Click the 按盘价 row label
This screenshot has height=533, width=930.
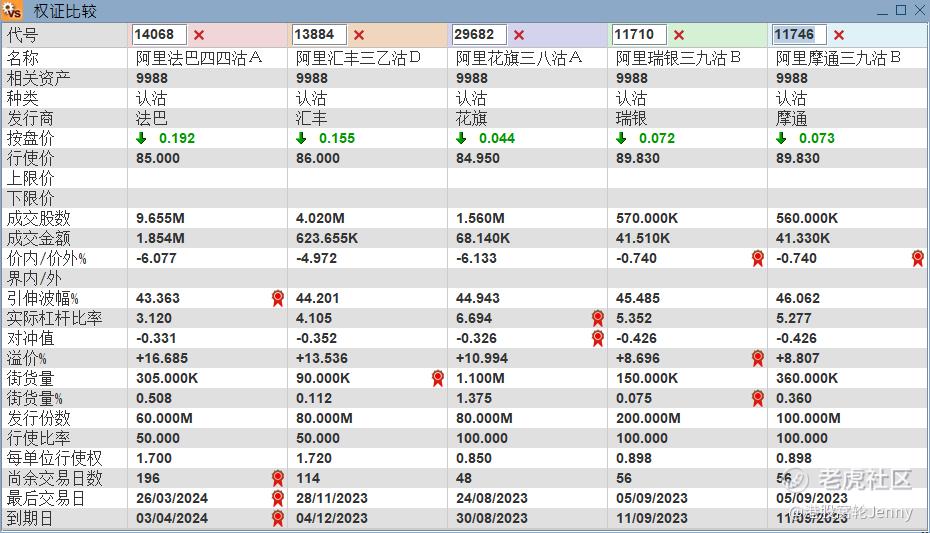(30, 138)
